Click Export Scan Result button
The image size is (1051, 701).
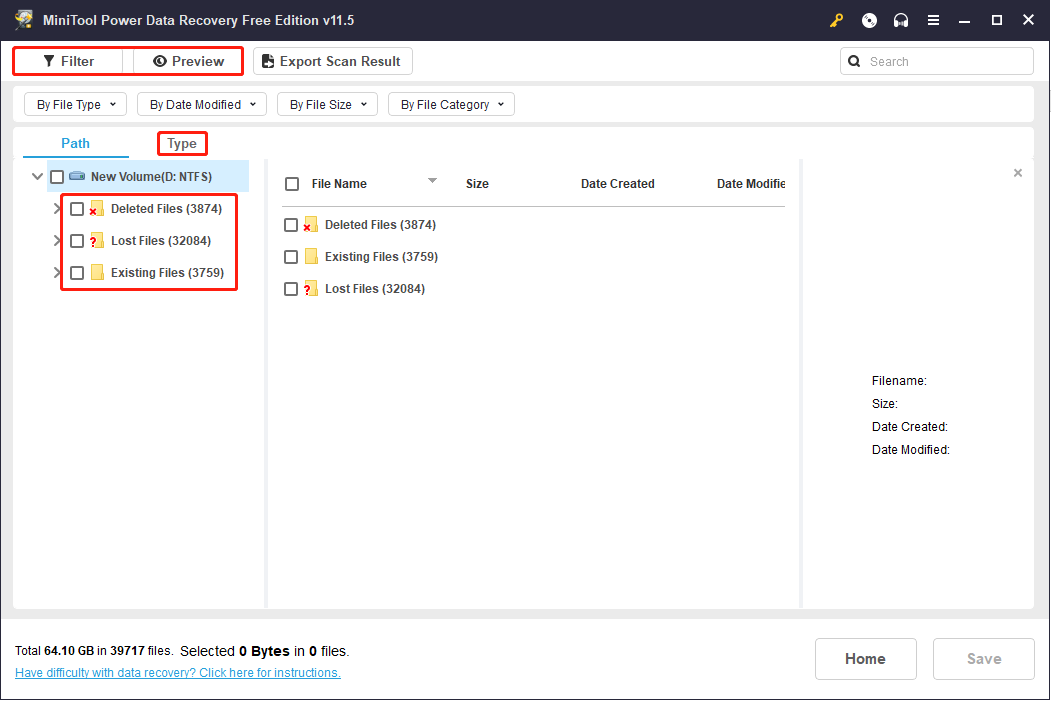tap(332, 61)
